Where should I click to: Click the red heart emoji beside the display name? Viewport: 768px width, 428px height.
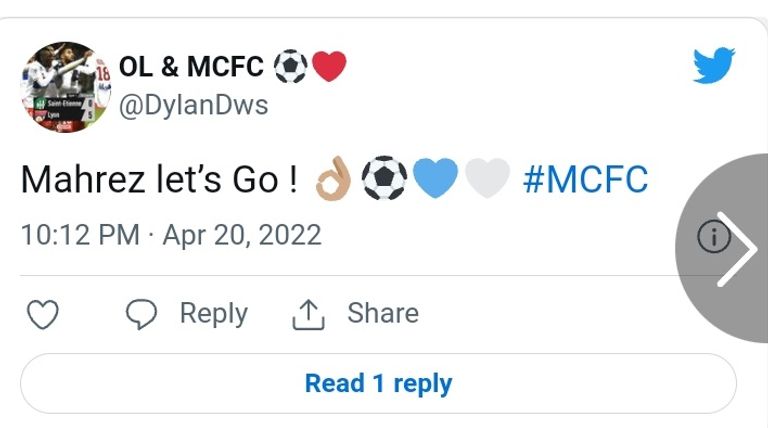pos(329,67)
